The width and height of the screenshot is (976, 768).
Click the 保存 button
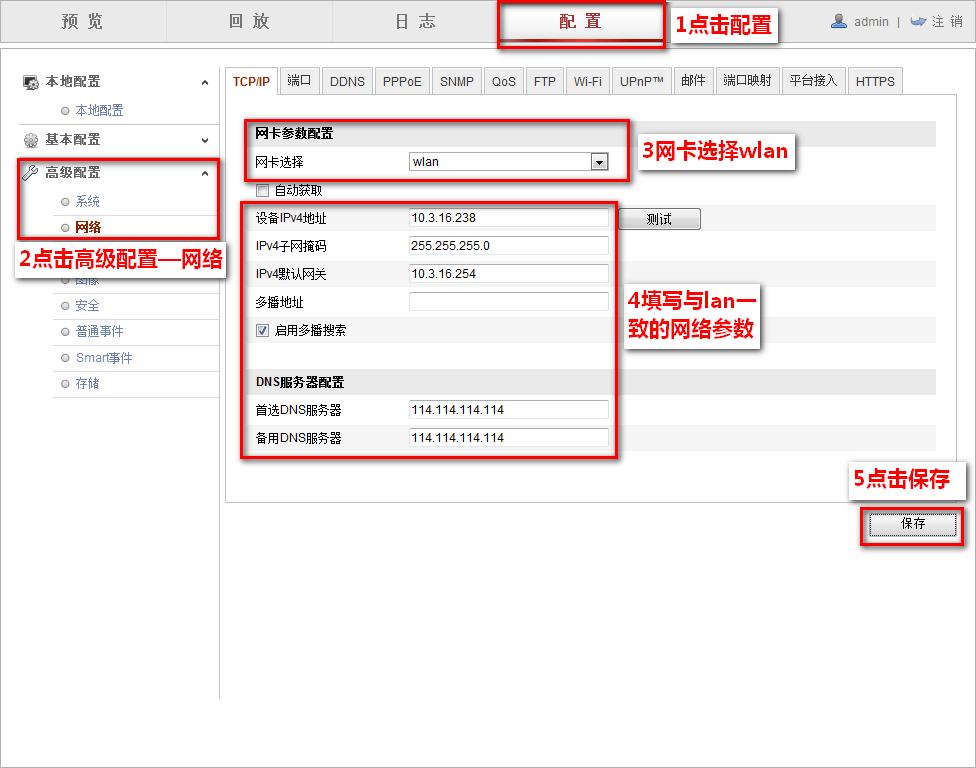[x=910, y=524]
